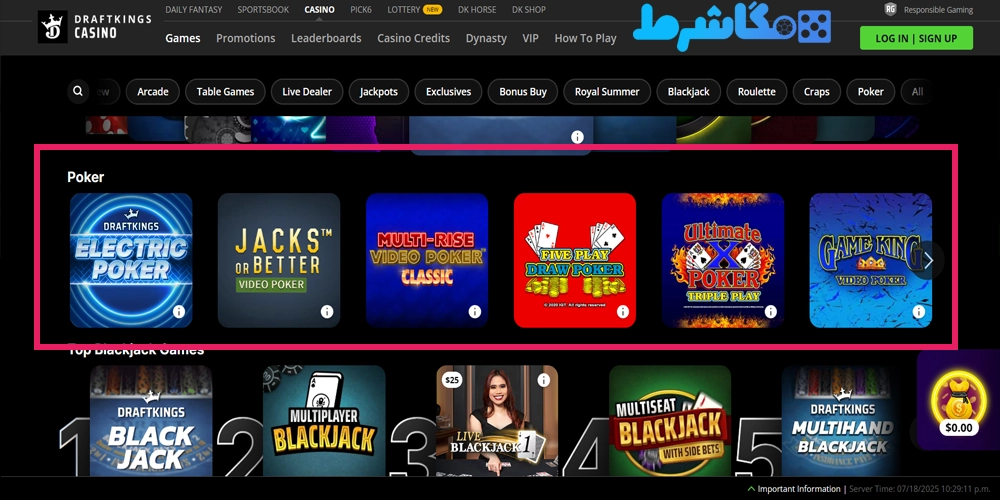1000x500 pixels.
Task: Open Multiplayer Blackjack game tile
Action: (324, 421)
